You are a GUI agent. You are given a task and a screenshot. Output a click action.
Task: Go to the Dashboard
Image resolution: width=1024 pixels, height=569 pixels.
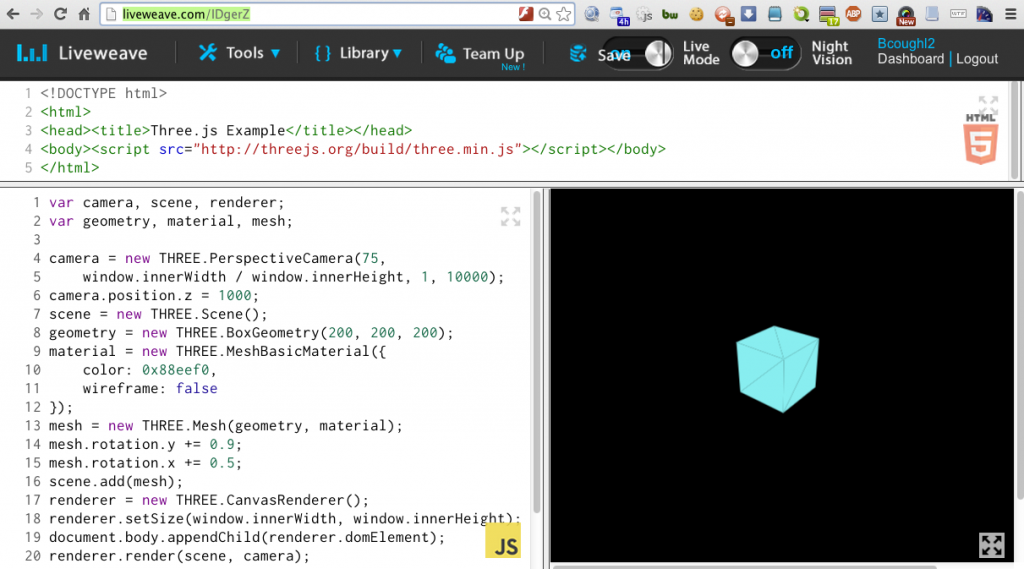click(910, 59)
